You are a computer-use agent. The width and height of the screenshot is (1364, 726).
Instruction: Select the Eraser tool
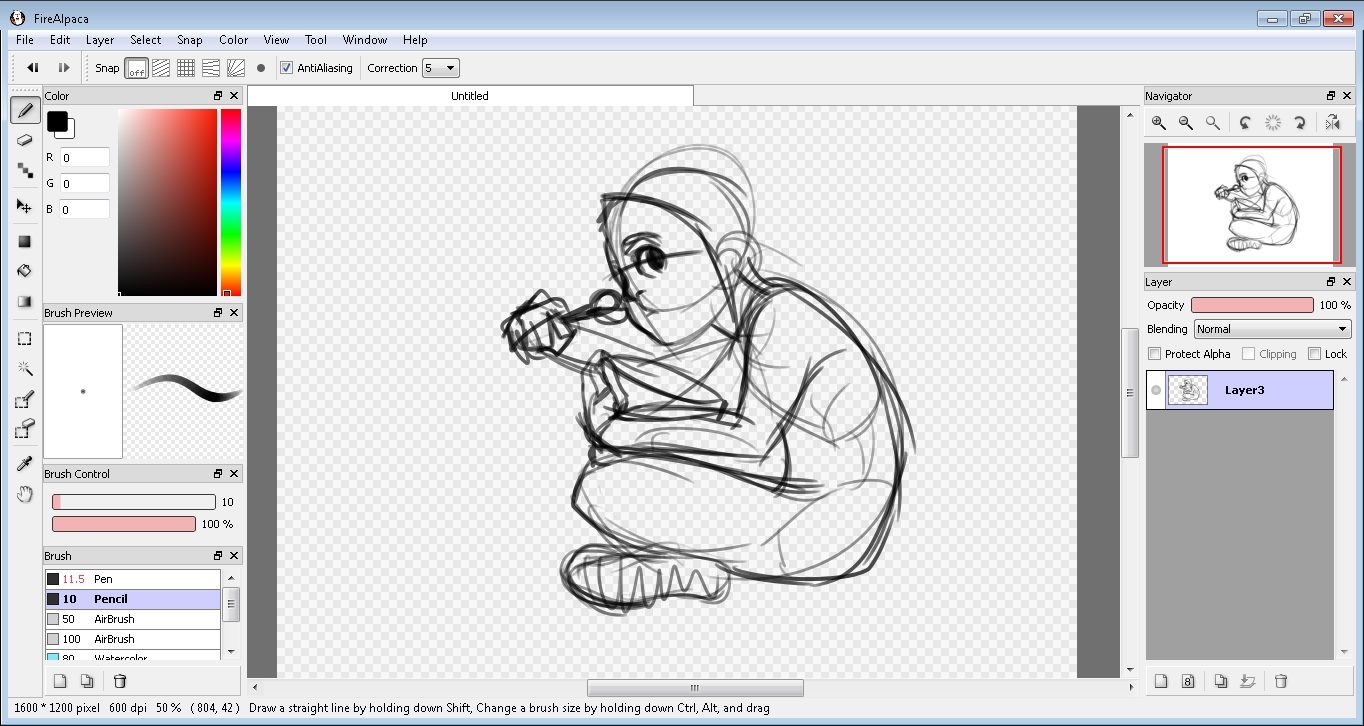point(25,141)
